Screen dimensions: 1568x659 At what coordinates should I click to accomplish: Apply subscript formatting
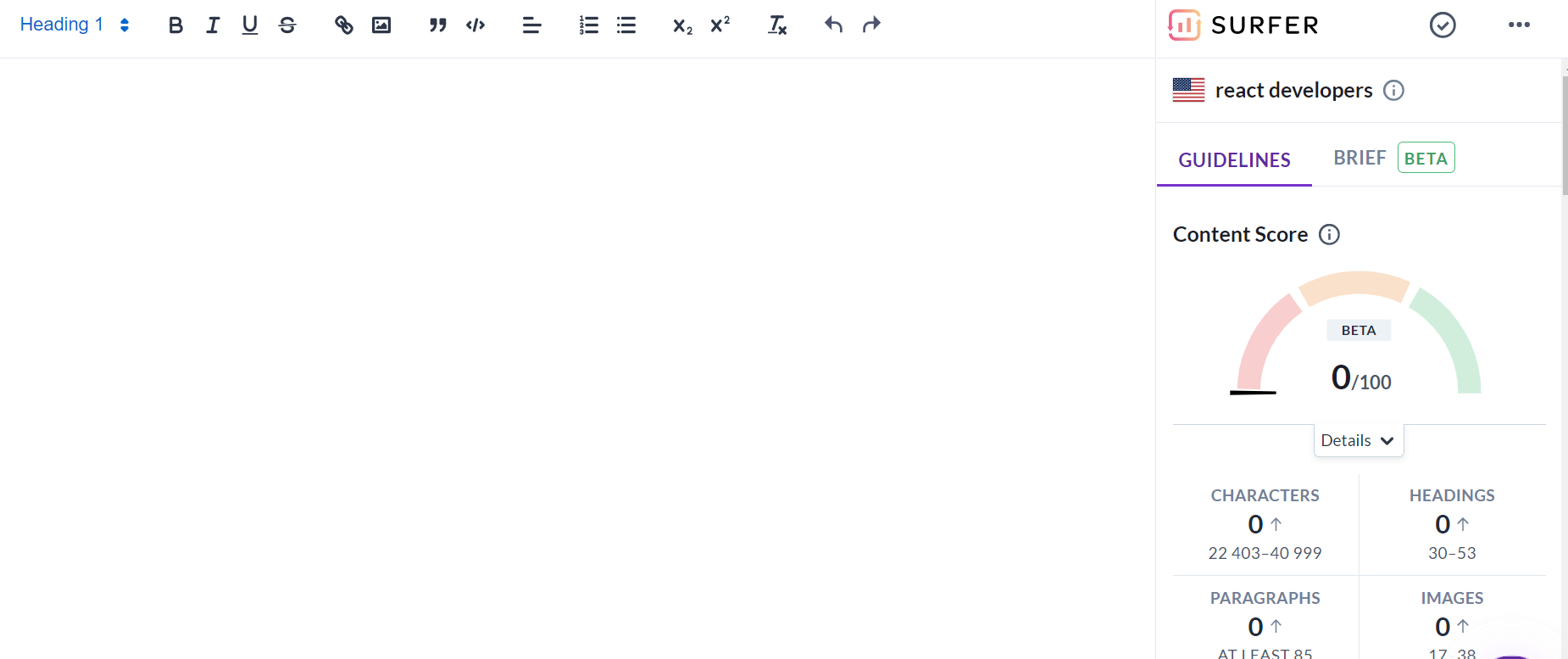(x=682, y=25)
